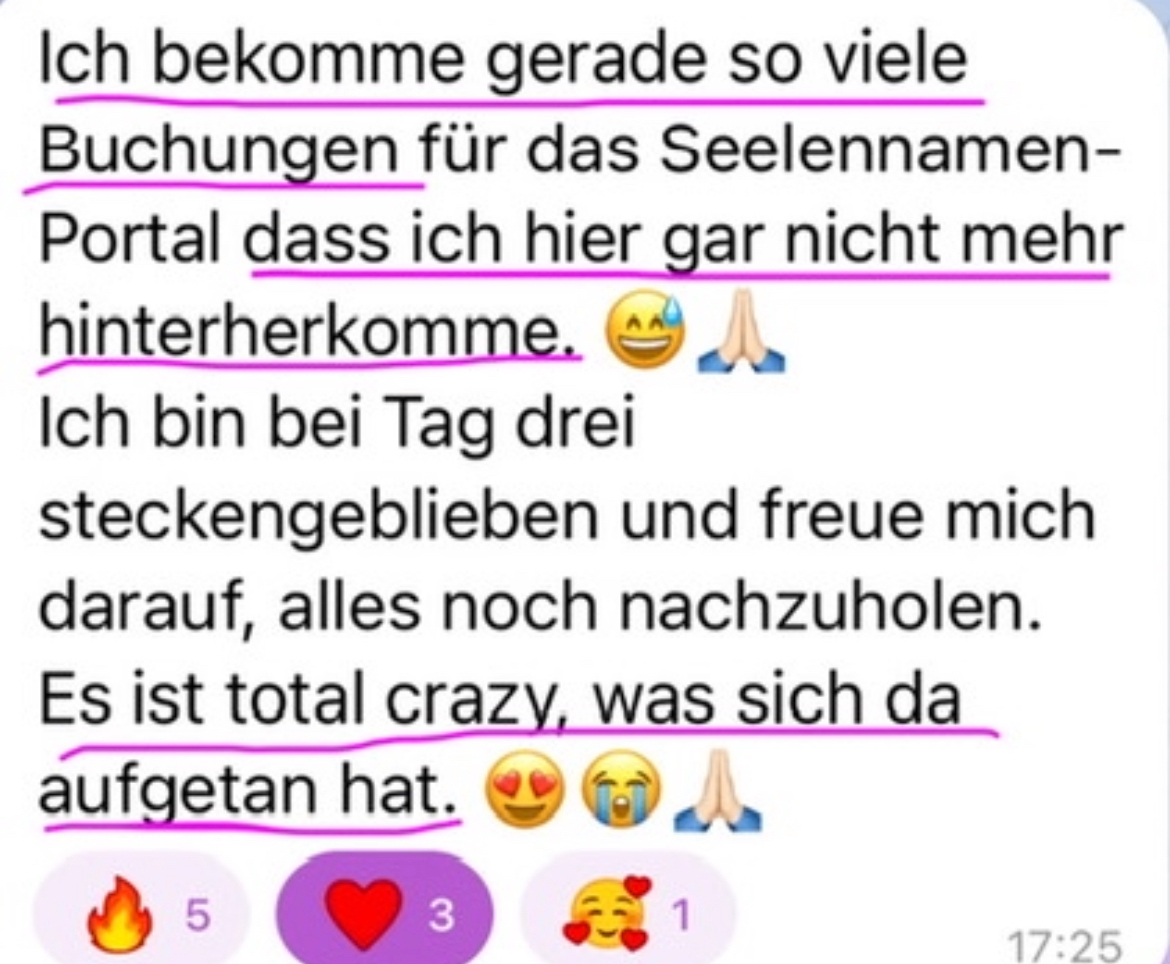The width and height of the screenshot is (1170, 964).
Task: Click the phrase freue mich
Action: click(x=927, y=515)
